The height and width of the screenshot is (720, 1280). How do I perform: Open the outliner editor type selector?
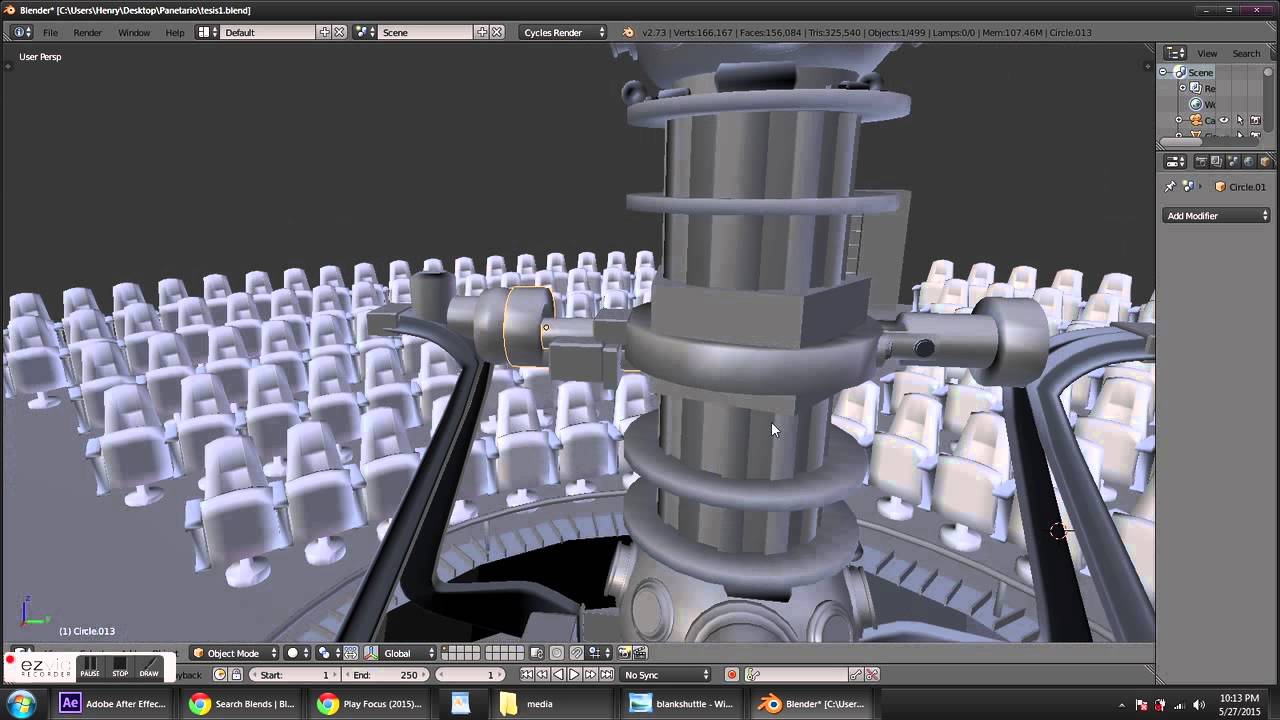[x=1176, y=53]
